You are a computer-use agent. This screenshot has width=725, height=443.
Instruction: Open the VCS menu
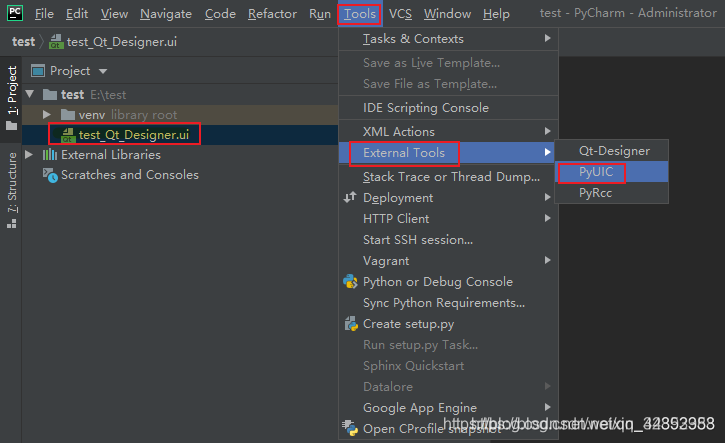400,14
